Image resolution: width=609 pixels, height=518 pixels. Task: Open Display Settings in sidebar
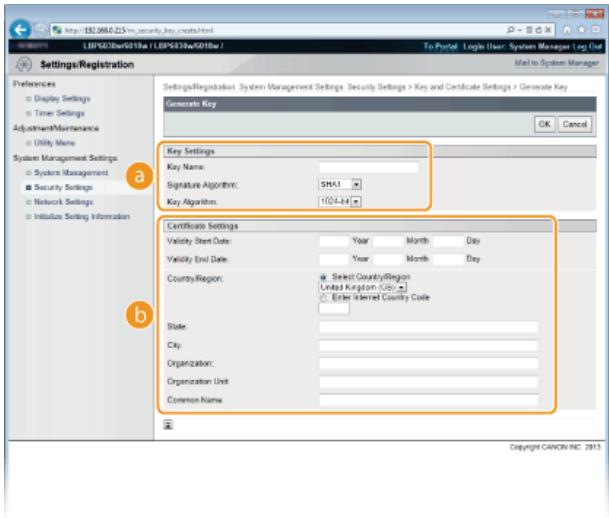click(x=62, y=98)
